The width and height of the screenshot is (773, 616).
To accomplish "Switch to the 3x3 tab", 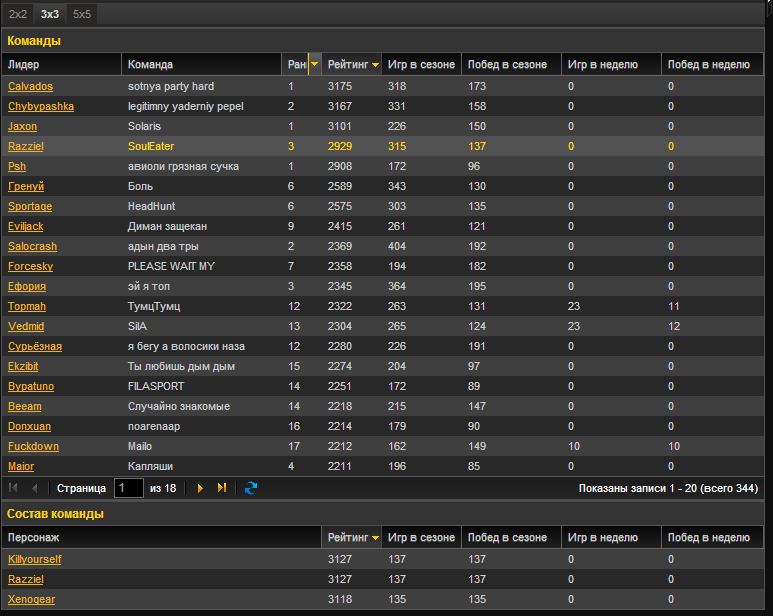I will [50, 14].
